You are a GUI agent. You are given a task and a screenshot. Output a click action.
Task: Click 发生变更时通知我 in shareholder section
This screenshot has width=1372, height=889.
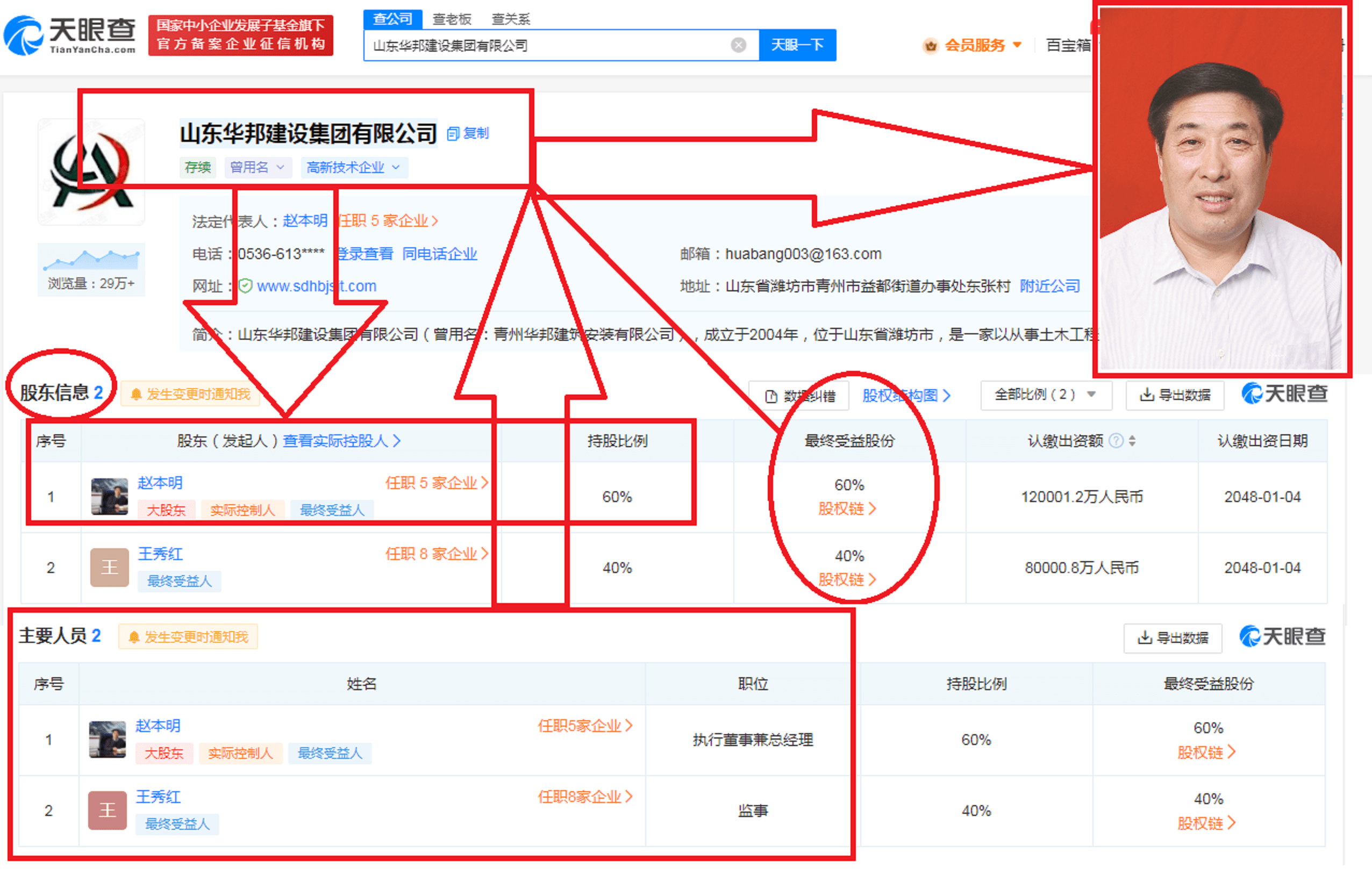tap(190, 394)
